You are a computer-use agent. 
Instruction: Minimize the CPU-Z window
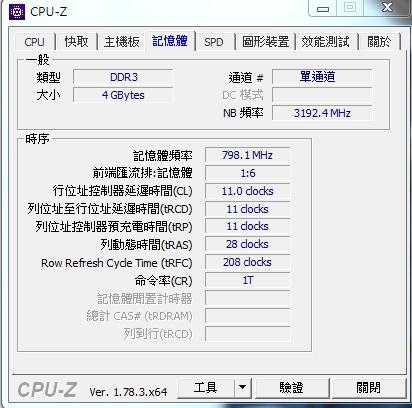click(323, 8)
